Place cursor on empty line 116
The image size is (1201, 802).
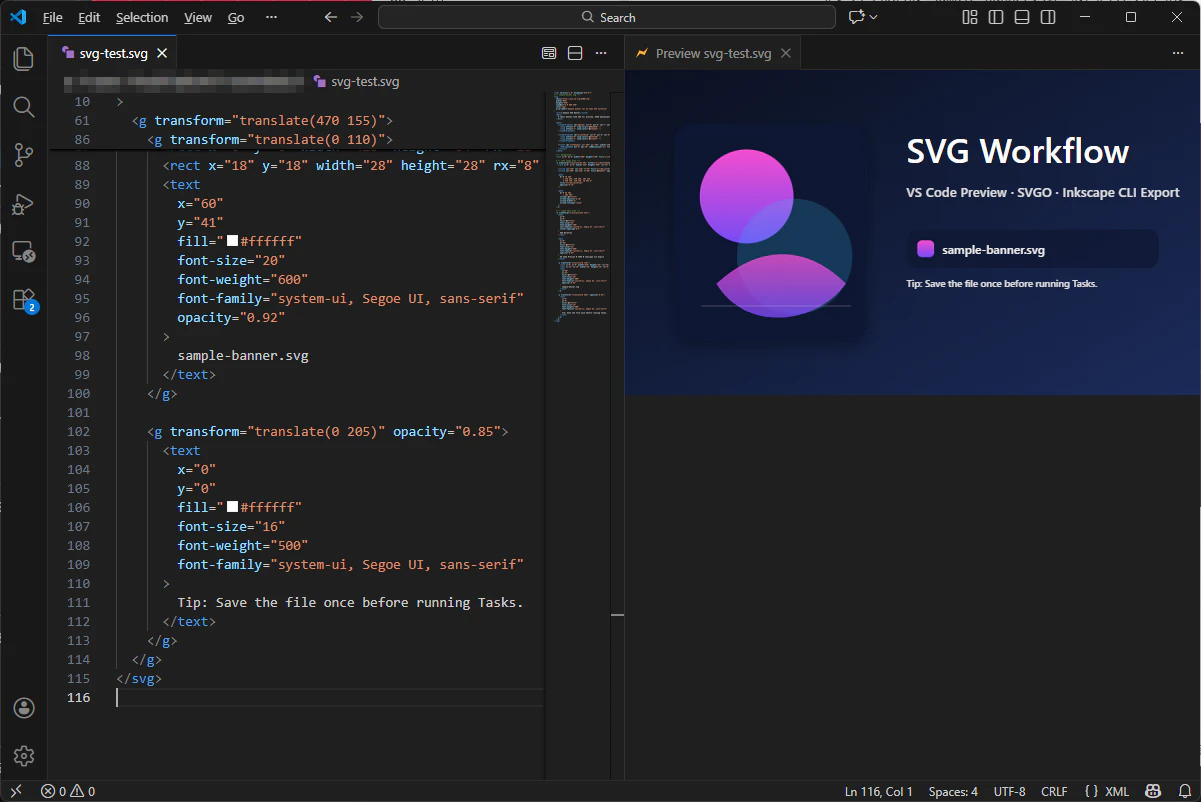click(330, 697)
